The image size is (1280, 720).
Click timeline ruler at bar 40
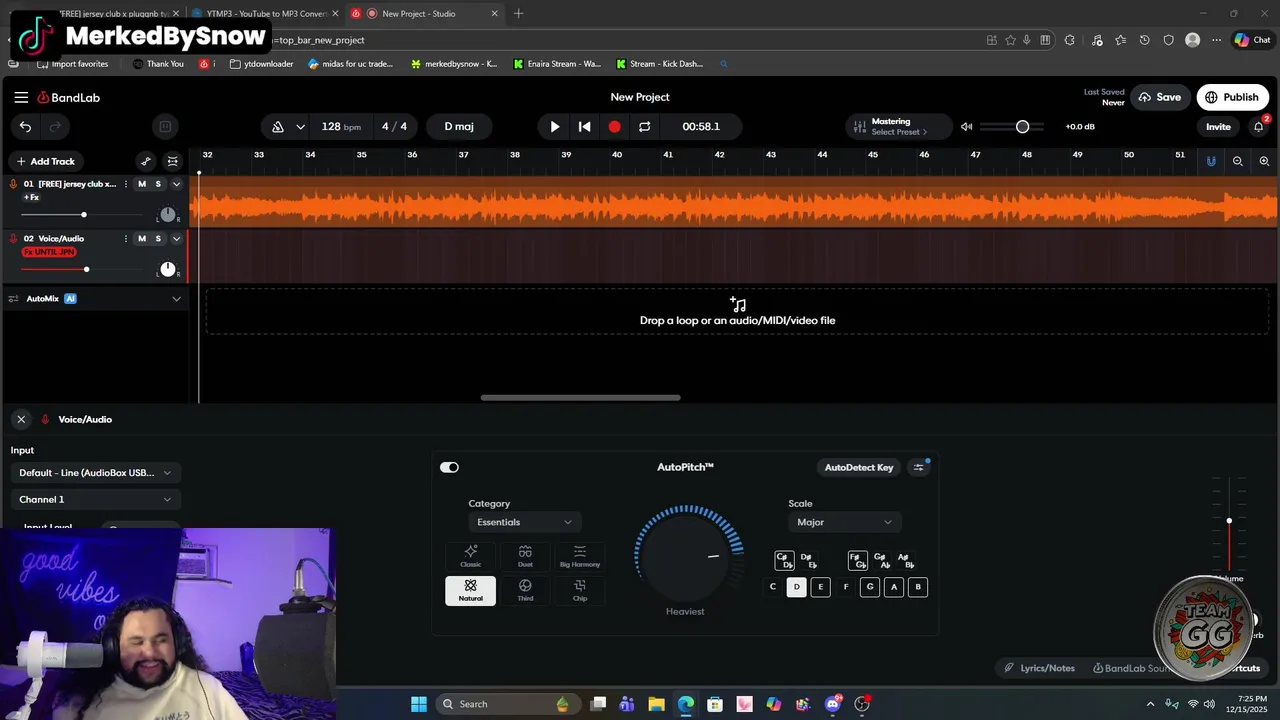pyautogui.click(x=617, y=155)
